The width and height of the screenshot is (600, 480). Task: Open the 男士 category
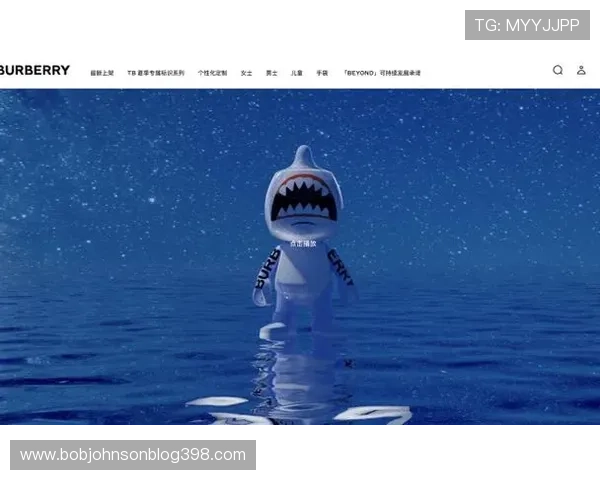[271, 73]
